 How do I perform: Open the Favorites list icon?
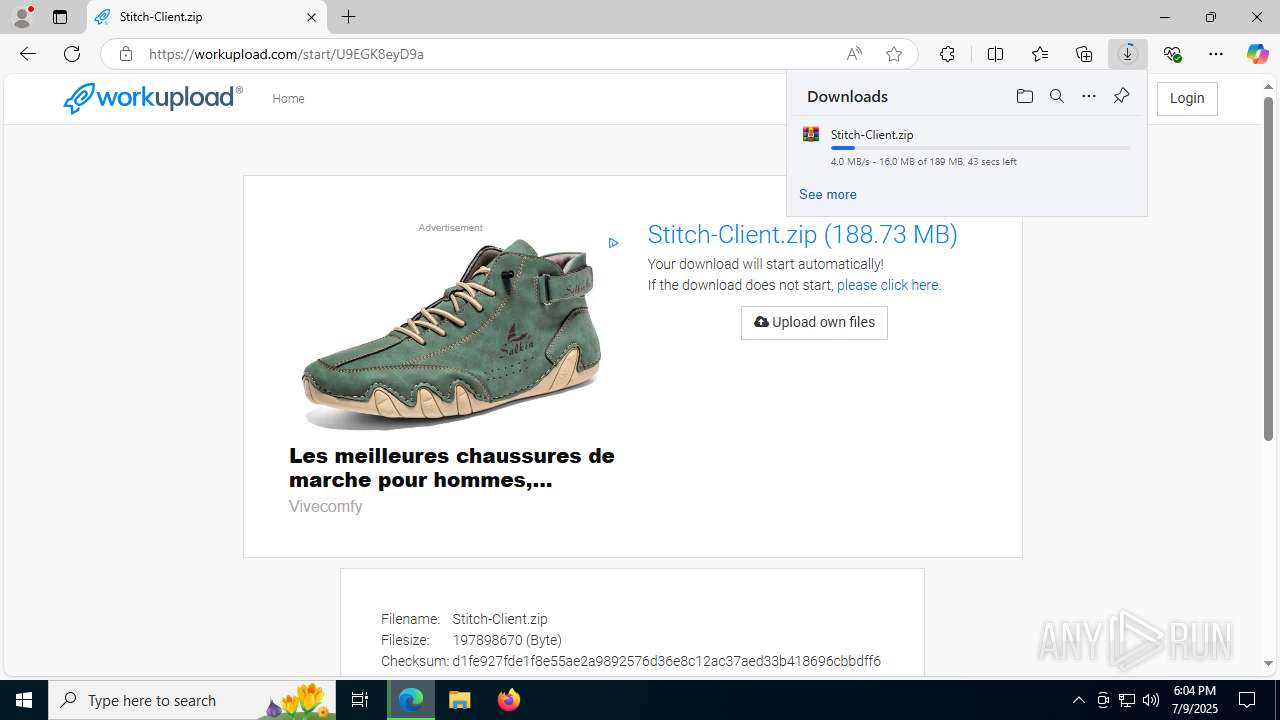pyautogui.click(x=1040, y=54)
